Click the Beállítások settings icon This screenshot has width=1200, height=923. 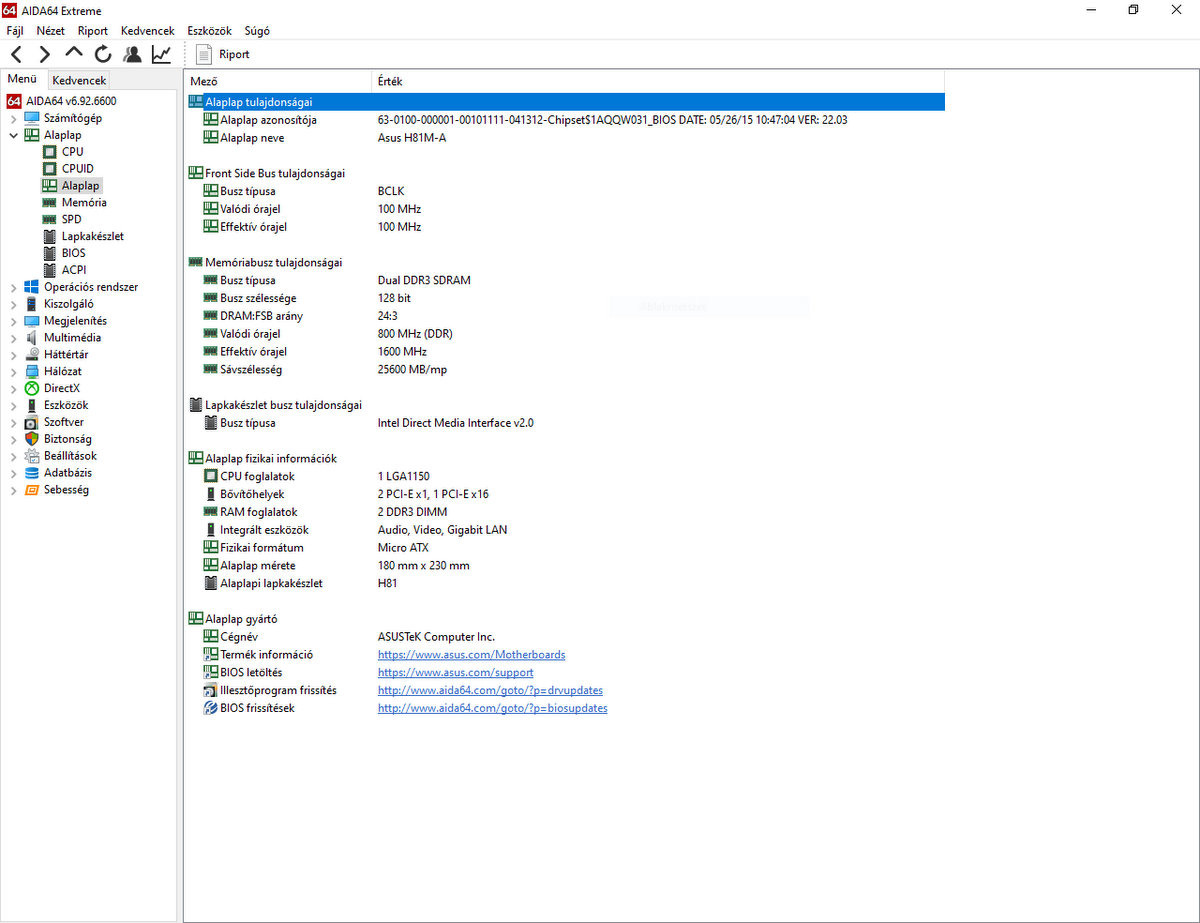32,456
